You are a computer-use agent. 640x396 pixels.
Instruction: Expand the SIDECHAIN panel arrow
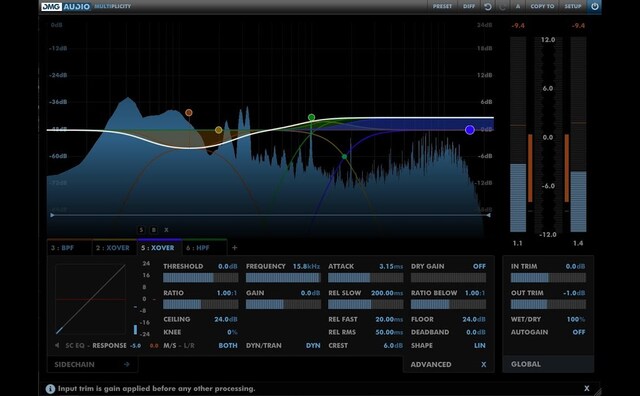[127, 364]
